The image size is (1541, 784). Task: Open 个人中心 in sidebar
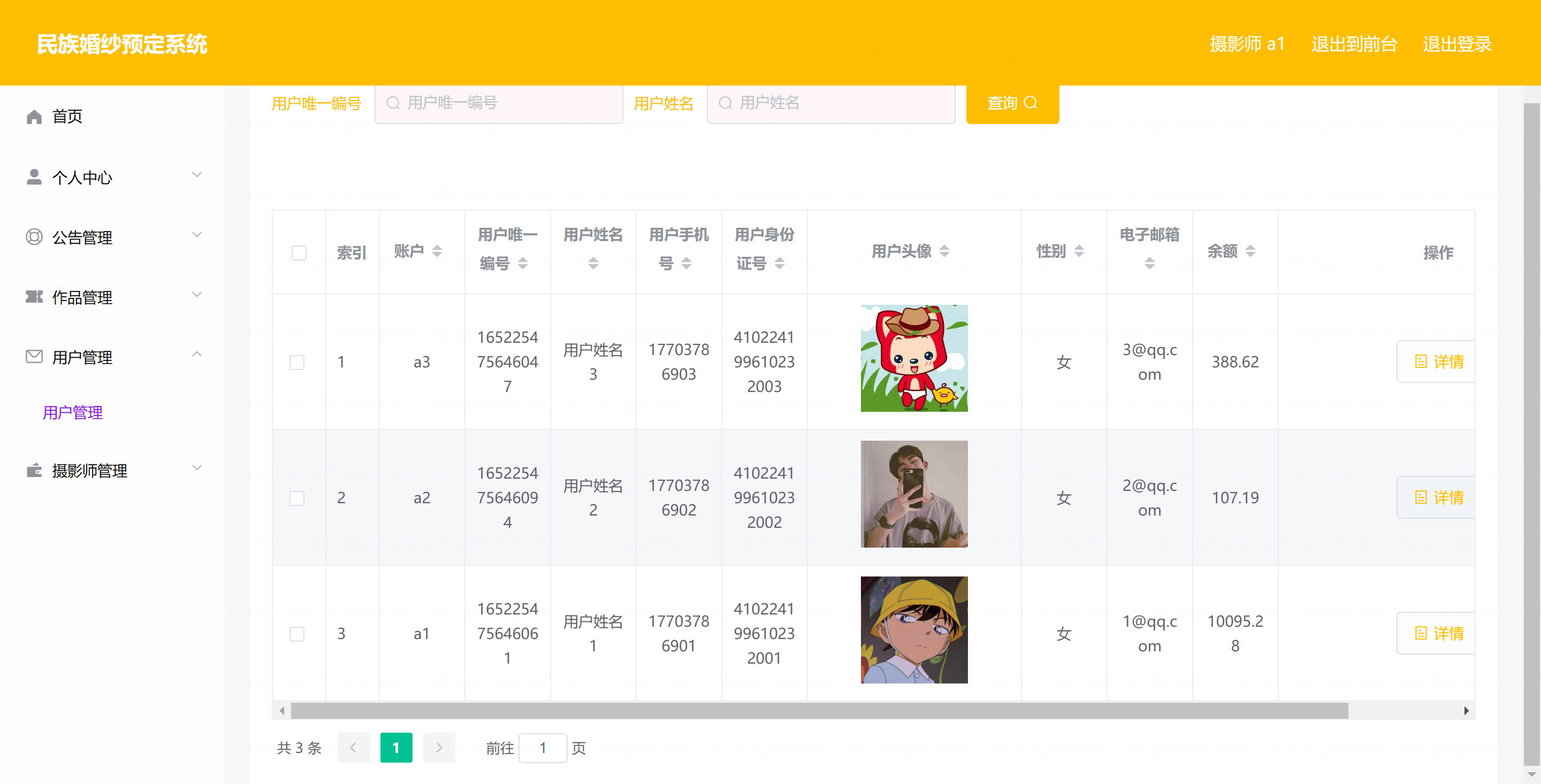pos(112,177)
